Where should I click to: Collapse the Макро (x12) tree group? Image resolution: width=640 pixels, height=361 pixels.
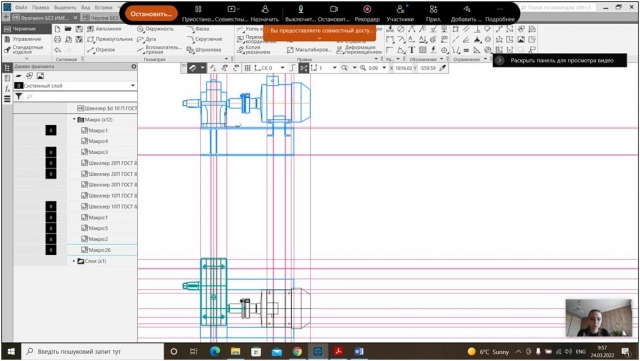pos(74,120)
